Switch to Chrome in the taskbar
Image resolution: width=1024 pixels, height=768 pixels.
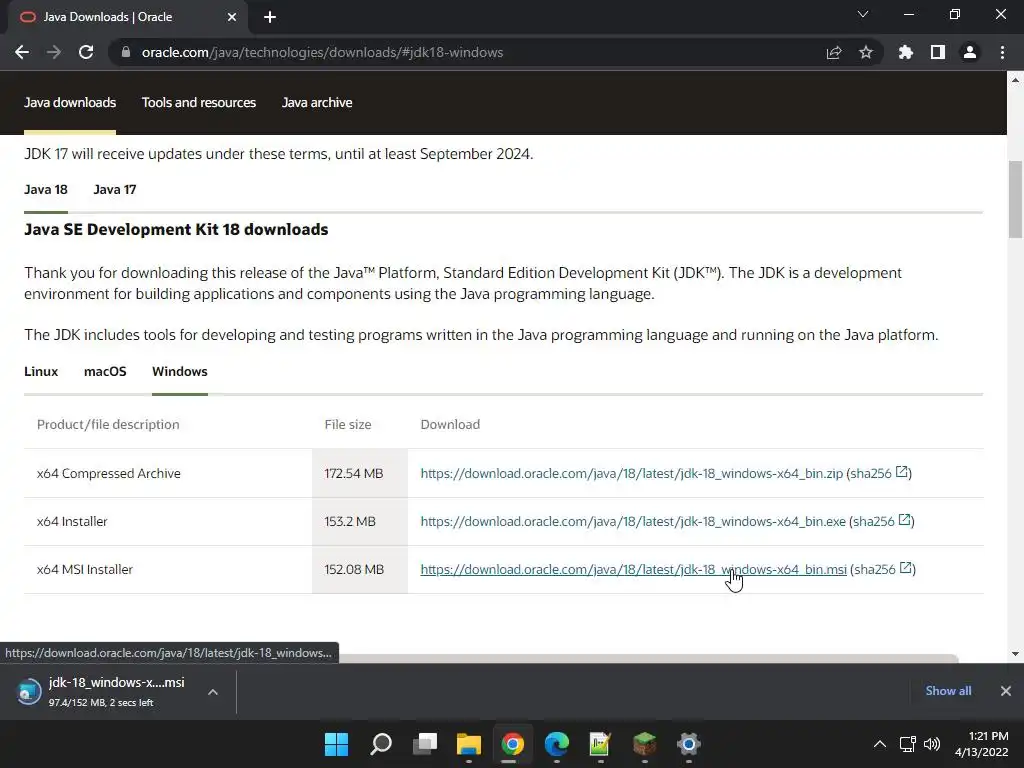pos(513,744)
